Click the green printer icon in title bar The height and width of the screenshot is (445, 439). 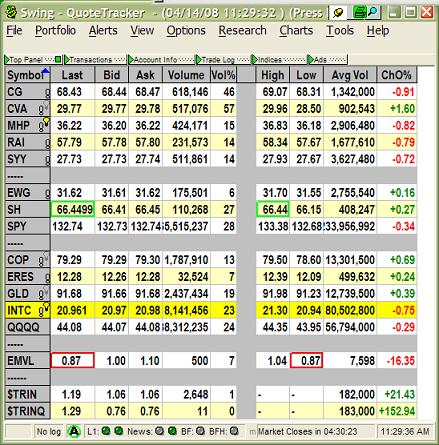[359, 13]
